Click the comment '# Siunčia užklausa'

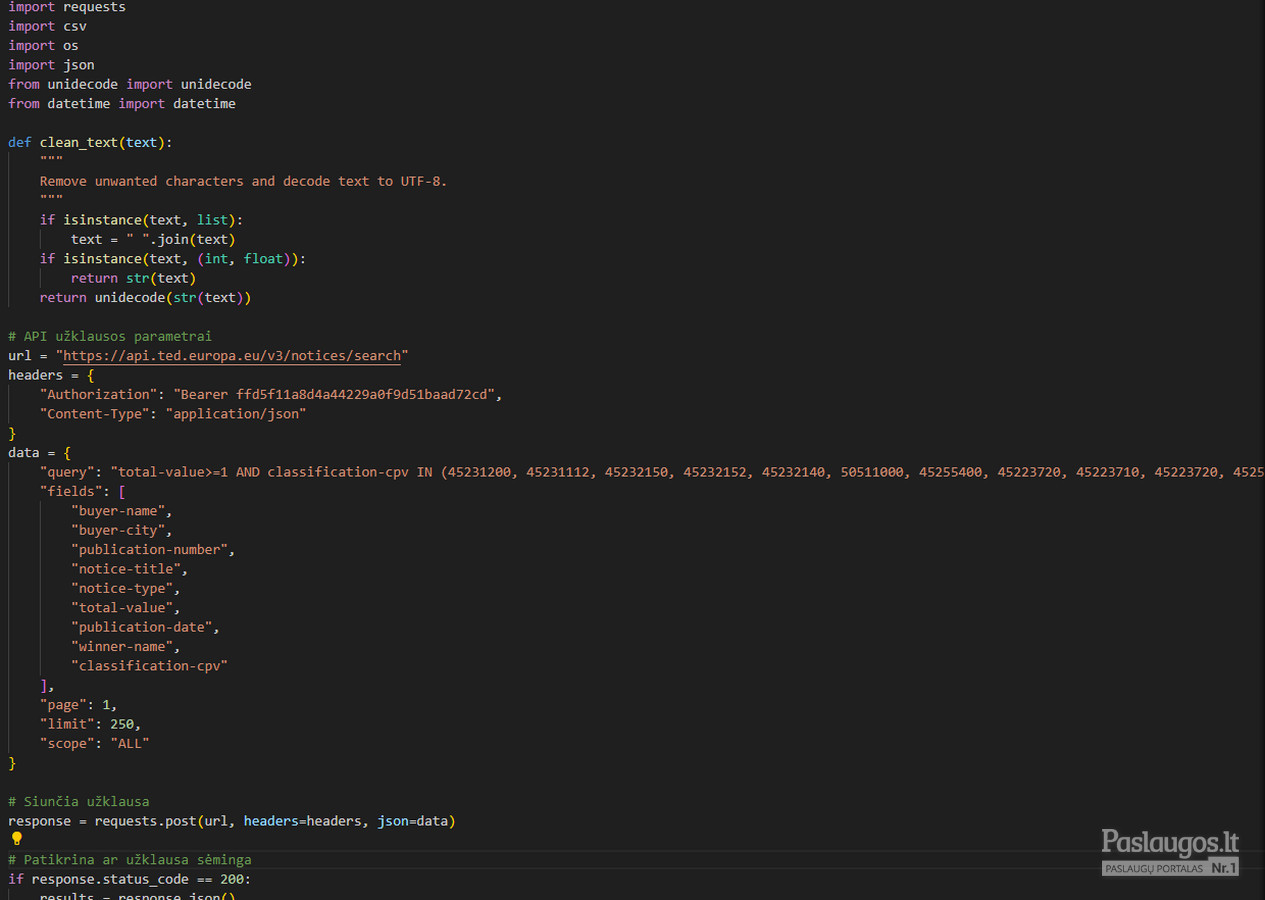click(79, 802)
